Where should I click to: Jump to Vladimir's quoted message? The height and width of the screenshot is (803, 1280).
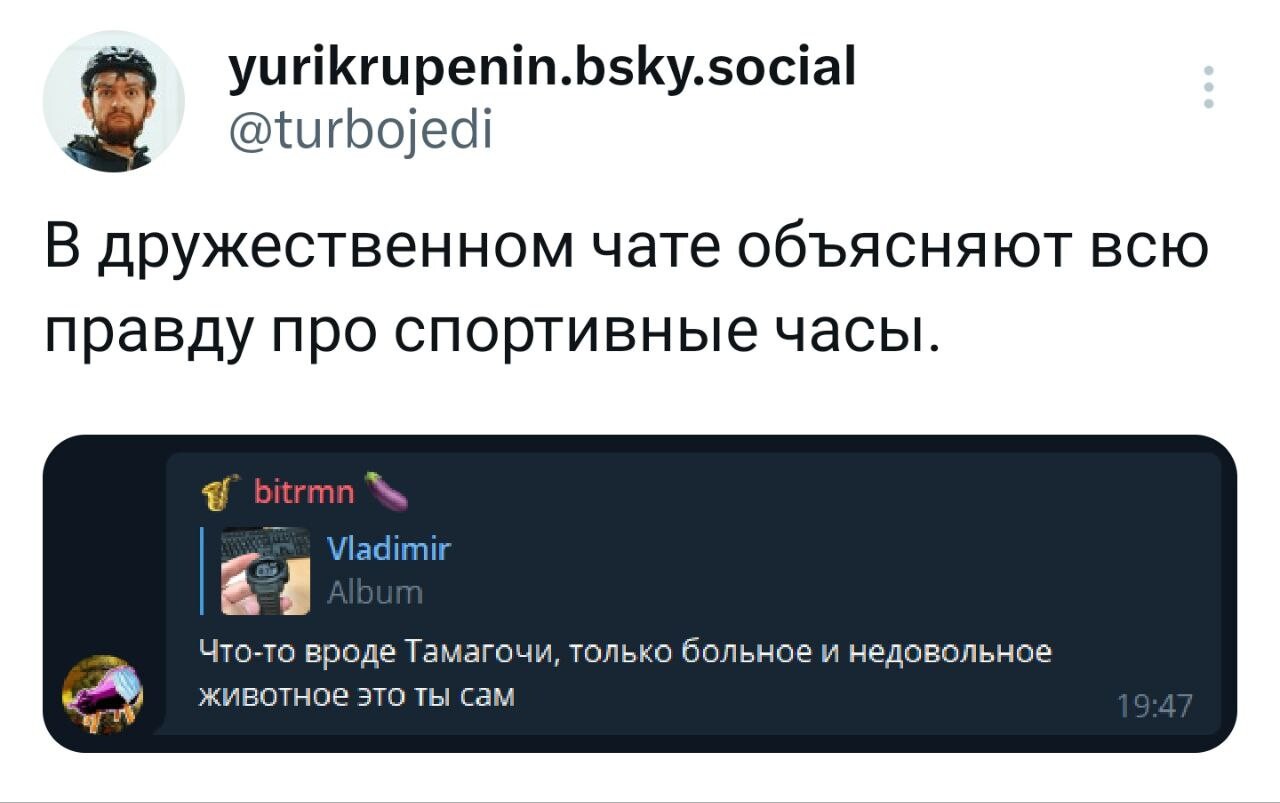pyautogui.click(x=390, y=549)
